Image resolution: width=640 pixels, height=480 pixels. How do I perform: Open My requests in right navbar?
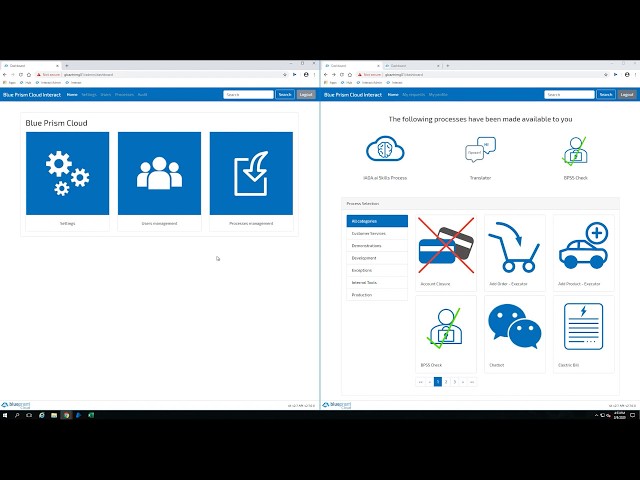[414, 95]
